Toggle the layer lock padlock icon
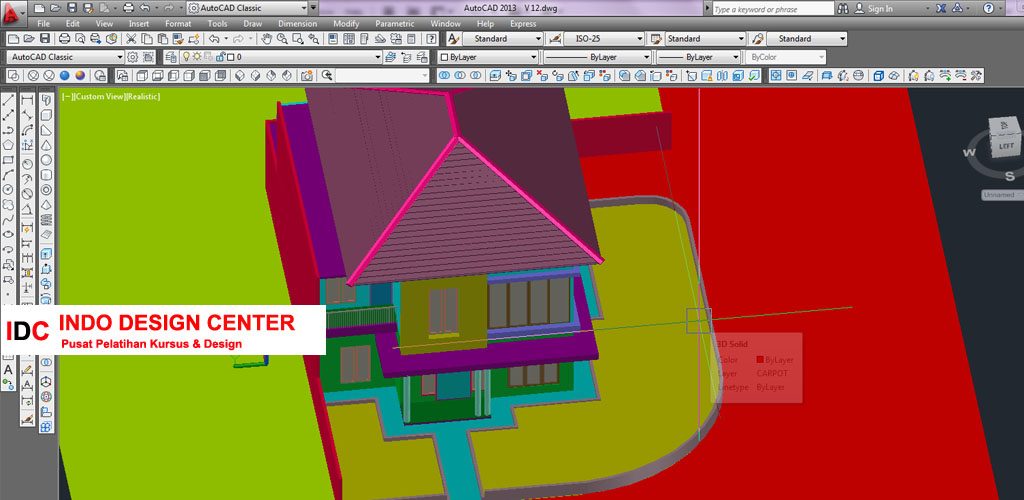 (x=221, y=57)
